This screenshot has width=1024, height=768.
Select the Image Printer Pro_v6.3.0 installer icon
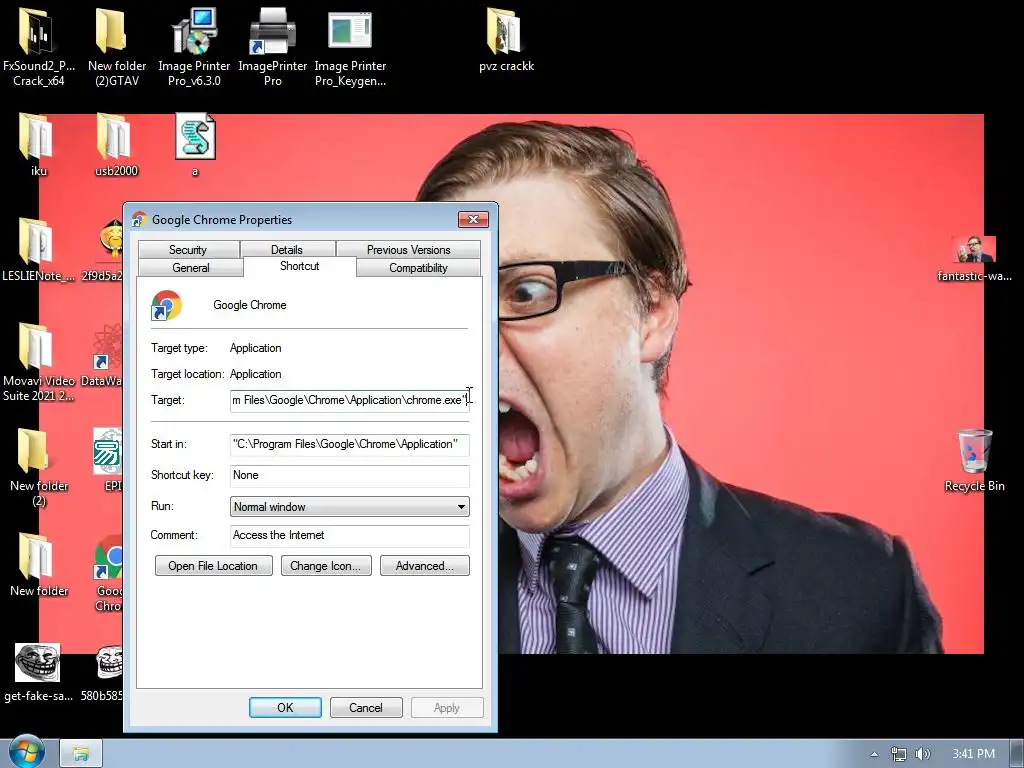pos(194,47)
